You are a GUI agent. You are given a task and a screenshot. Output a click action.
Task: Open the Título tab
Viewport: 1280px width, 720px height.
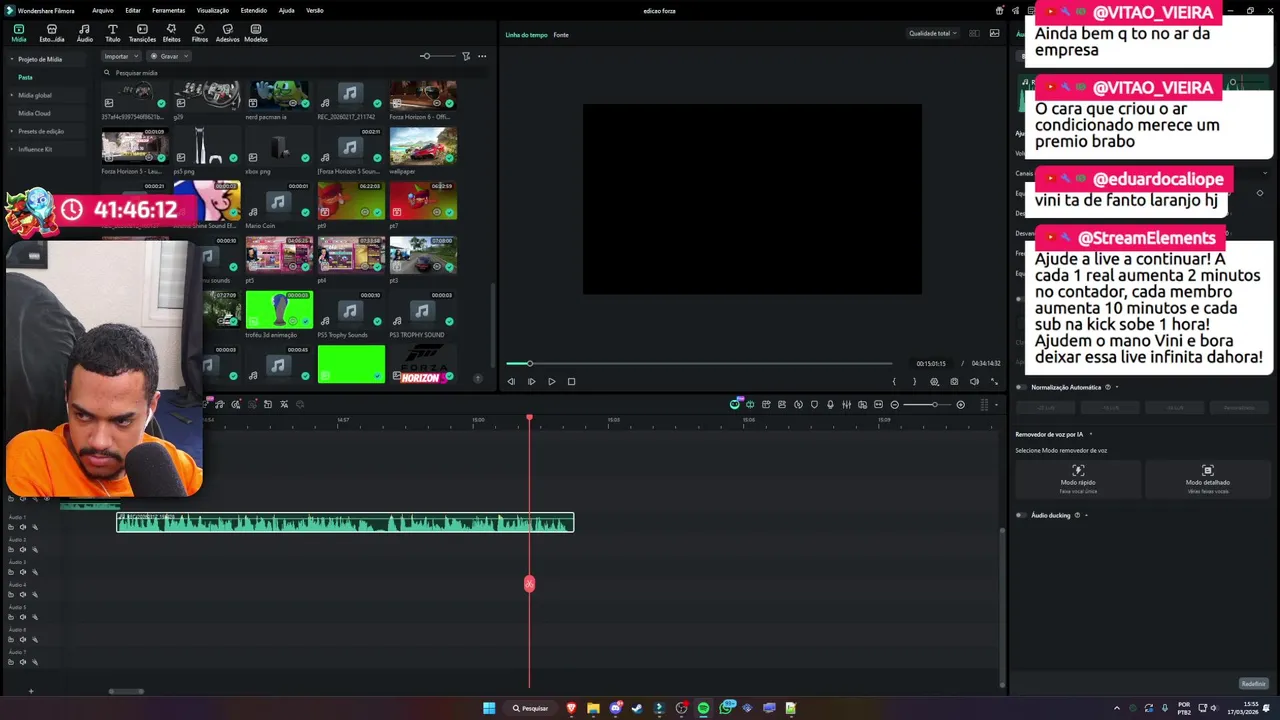(112, 33)
